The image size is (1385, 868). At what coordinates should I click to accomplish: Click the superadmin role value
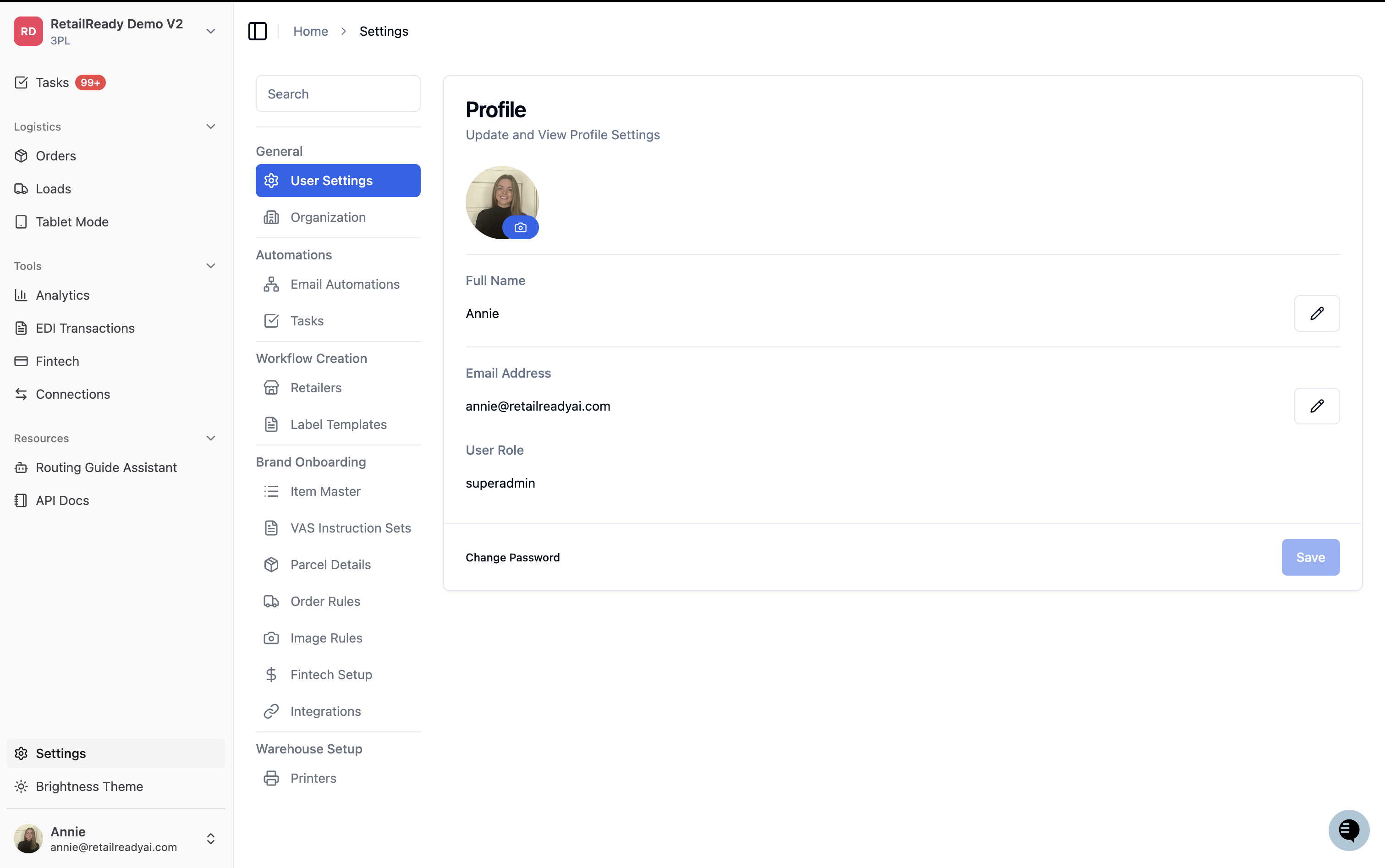coord(500,483)
